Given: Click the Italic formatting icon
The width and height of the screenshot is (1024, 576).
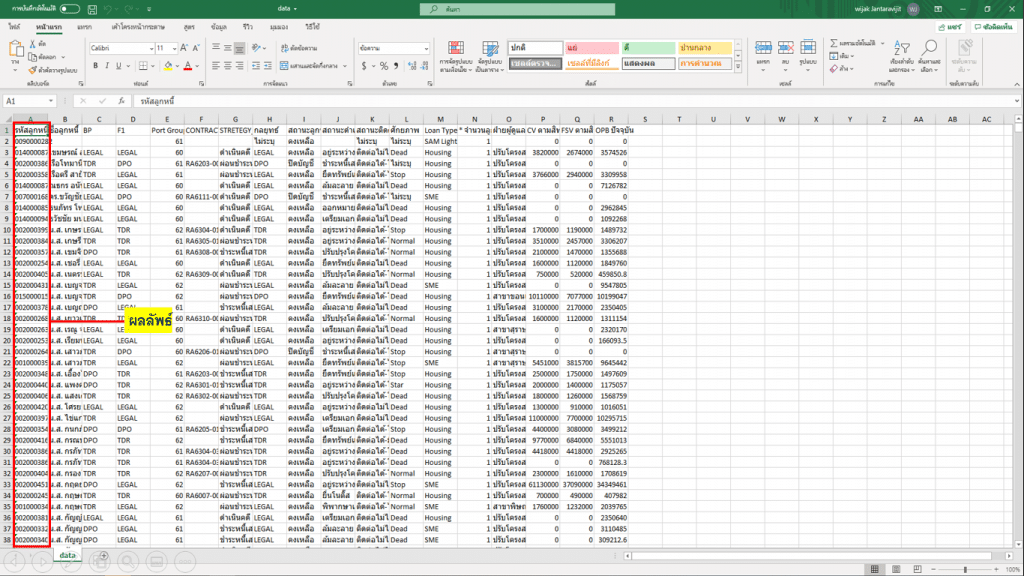Looking at the screenshot, I should (x=107, y=65).
